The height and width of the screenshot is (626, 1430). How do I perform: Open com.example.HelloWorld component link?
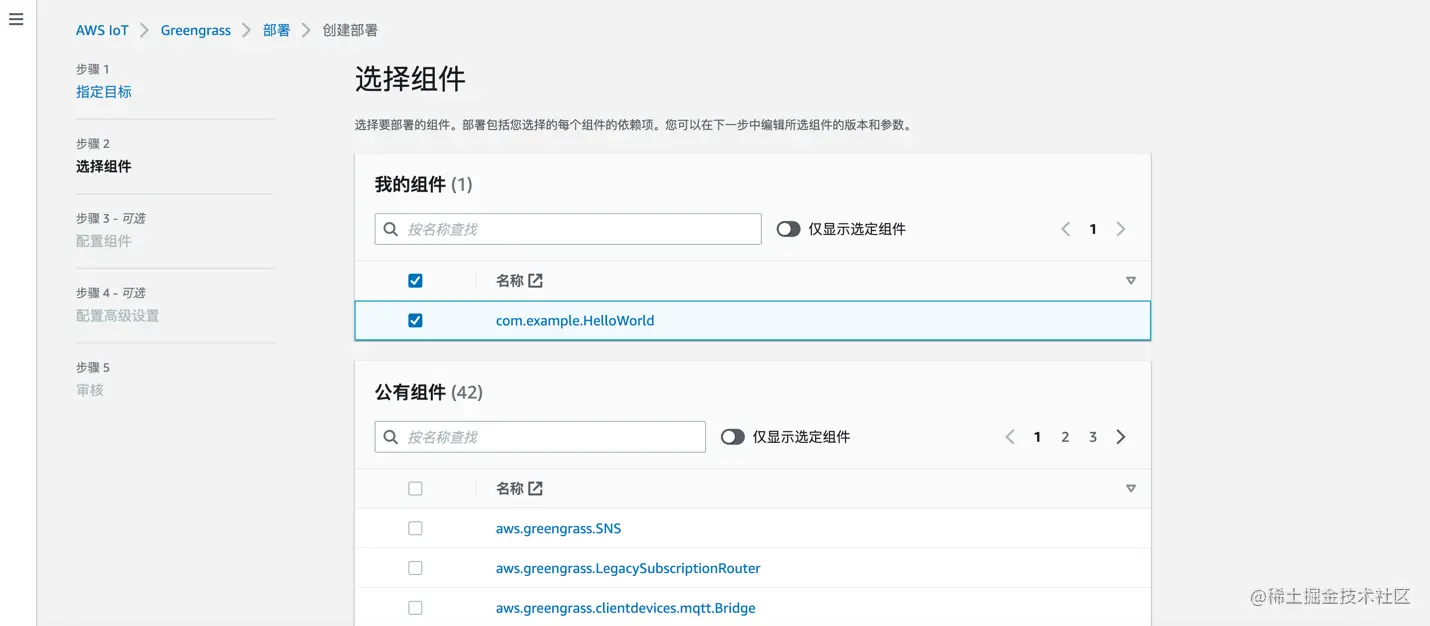tap(575, 321)
